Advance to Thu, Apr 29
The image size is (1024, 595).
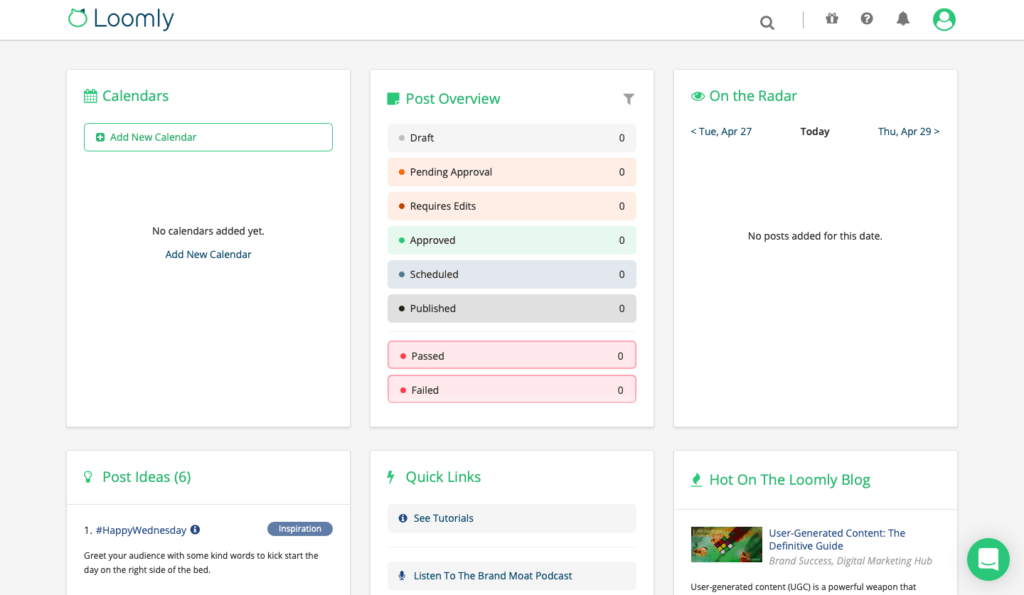coord(908,131)
